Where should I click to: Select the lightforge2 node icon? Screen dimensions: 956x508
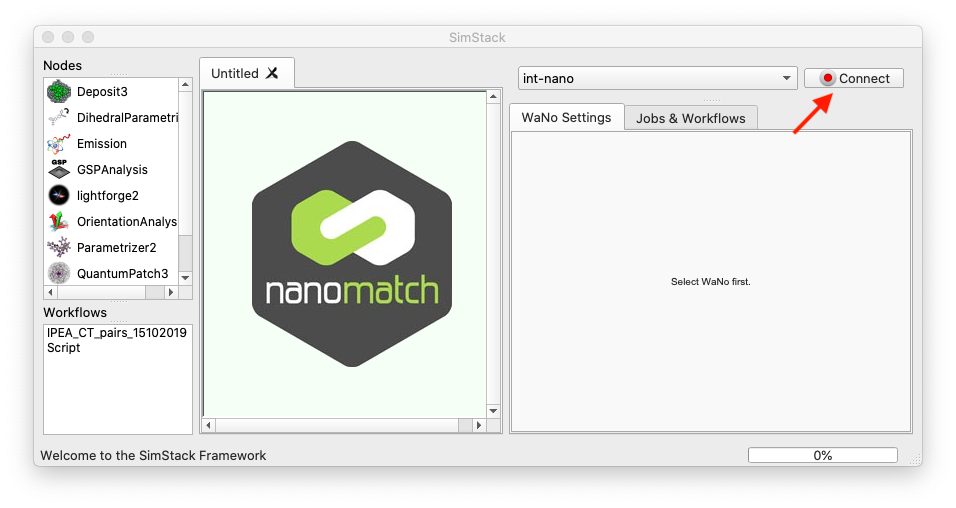coord(59,195)
